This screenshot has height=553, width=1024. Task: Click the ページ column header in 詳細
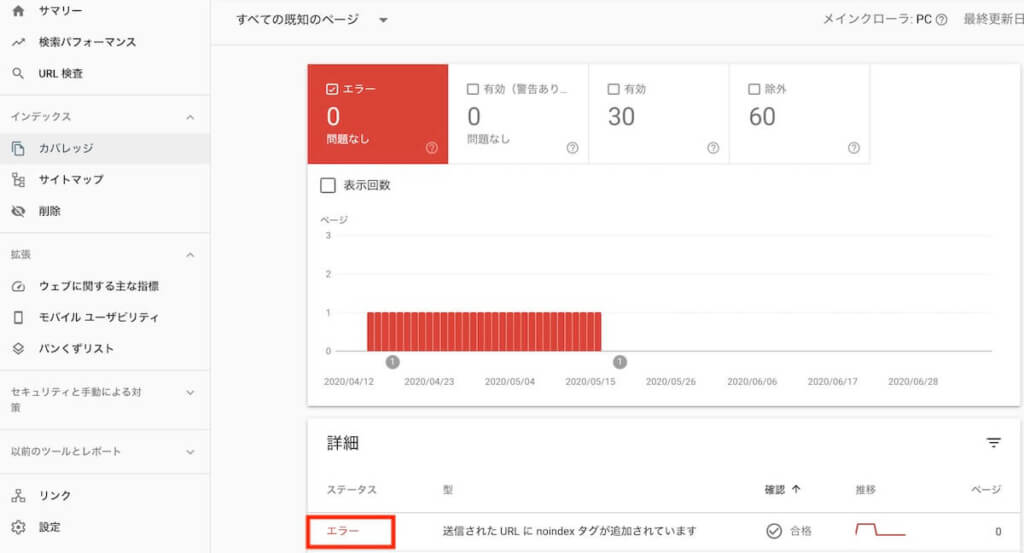click(x=986, y=490)
